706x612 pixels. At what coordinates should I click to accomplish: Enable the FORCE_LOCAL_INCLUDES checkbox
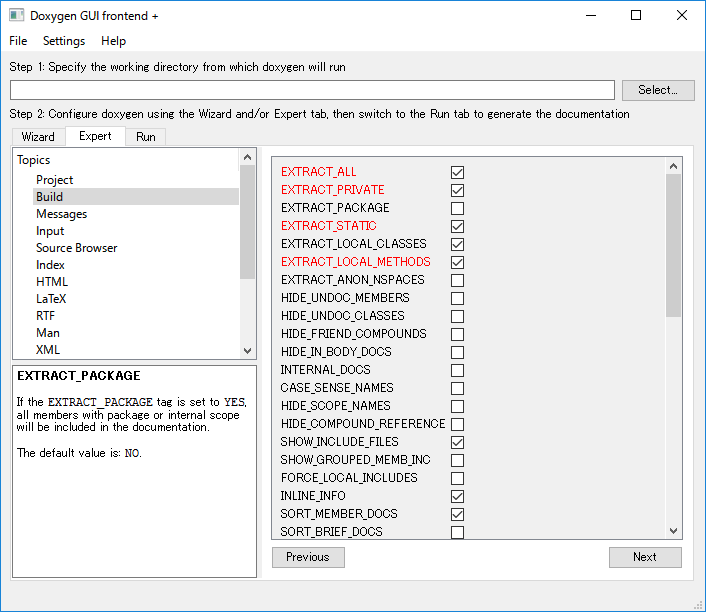click(457, 478)
